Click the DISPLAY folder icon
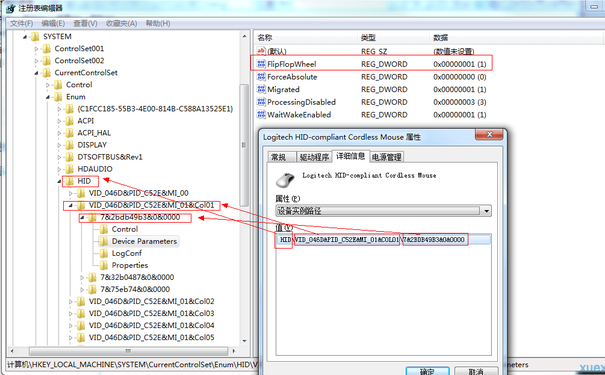 pos(69,145)
